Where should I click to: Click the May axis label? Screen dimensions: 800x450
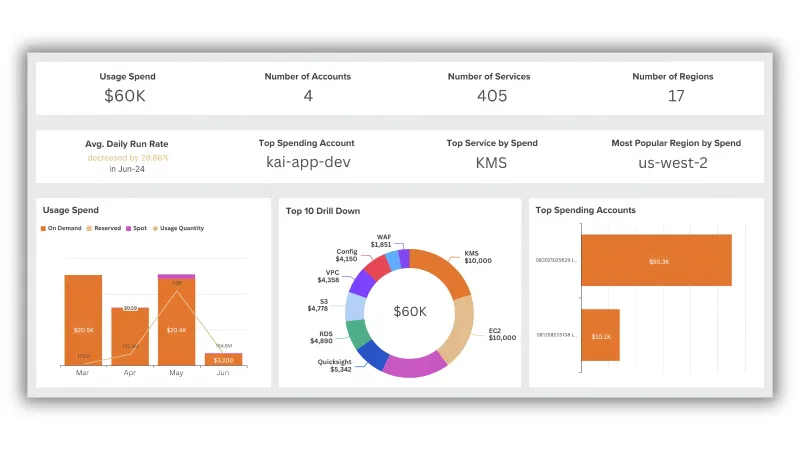[x=177, y=373]
